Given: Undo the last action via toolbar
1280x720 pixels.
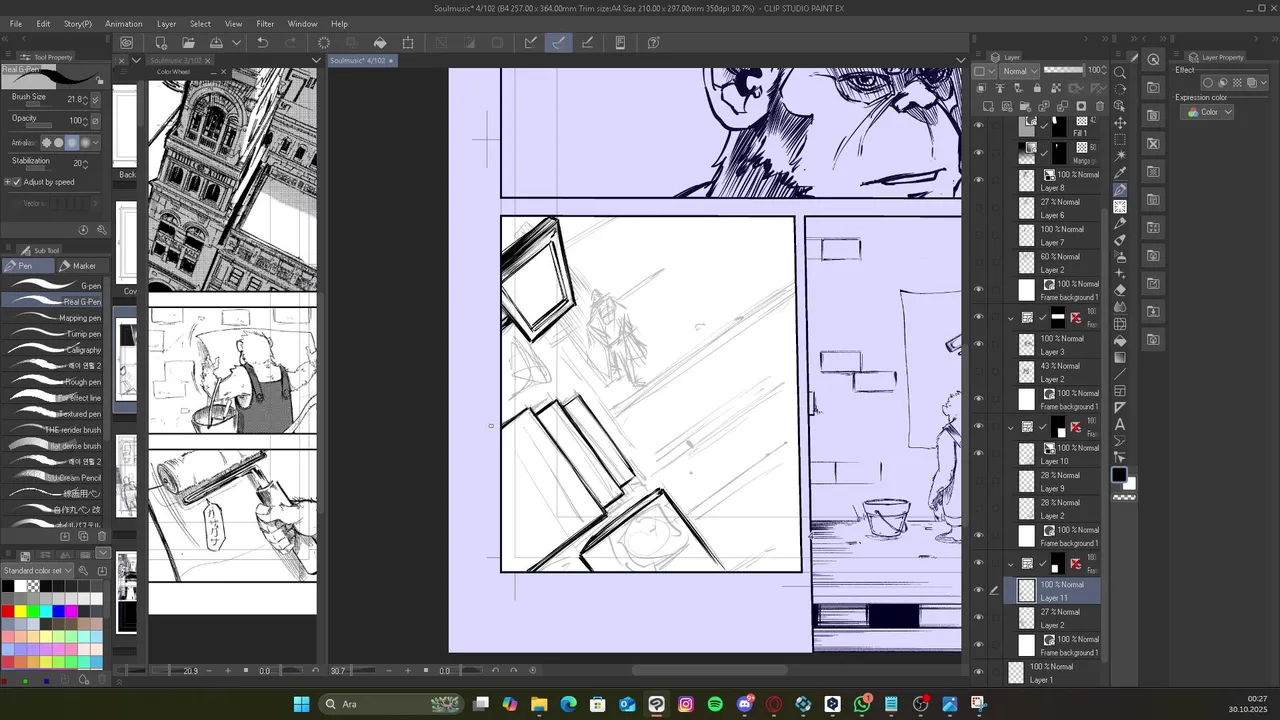Looking at the screenshot, I should (x=262, y=42).
